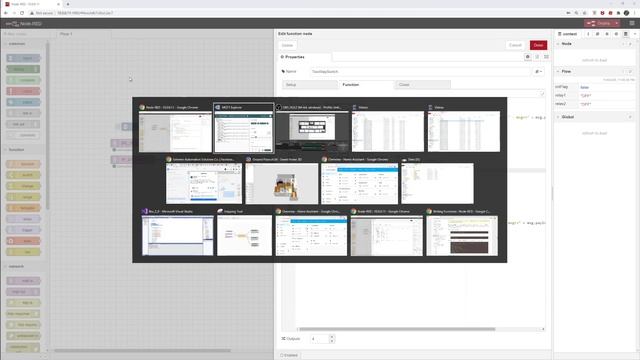The height and width of the screenshot is (360, 640).
Task: Select the context tab in the sidebar
Action: pyautogui.click(x=568, y=34)
